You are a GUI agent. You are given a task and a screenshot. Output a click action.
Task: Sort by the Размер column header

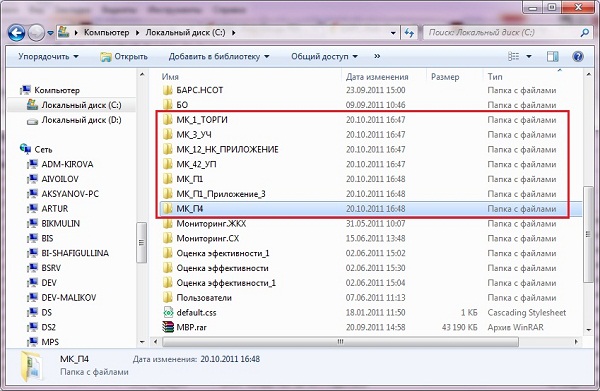[445, 77]
